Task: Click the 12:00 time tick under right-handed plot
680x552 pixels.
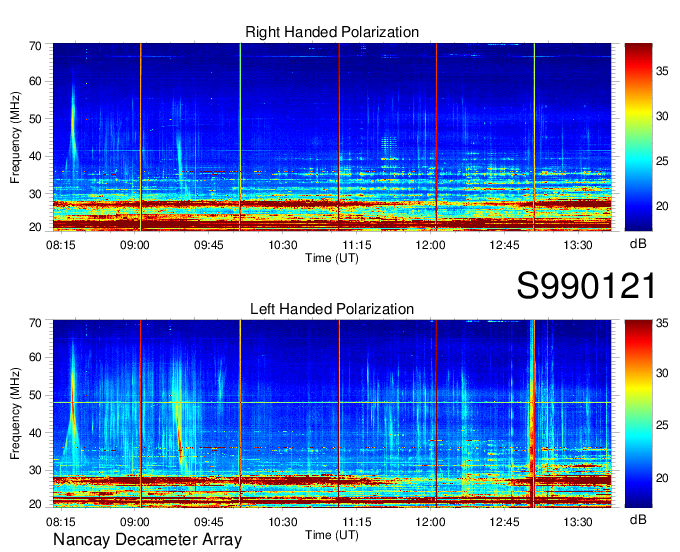Action: pyautogui.click(x=430, y=245)
